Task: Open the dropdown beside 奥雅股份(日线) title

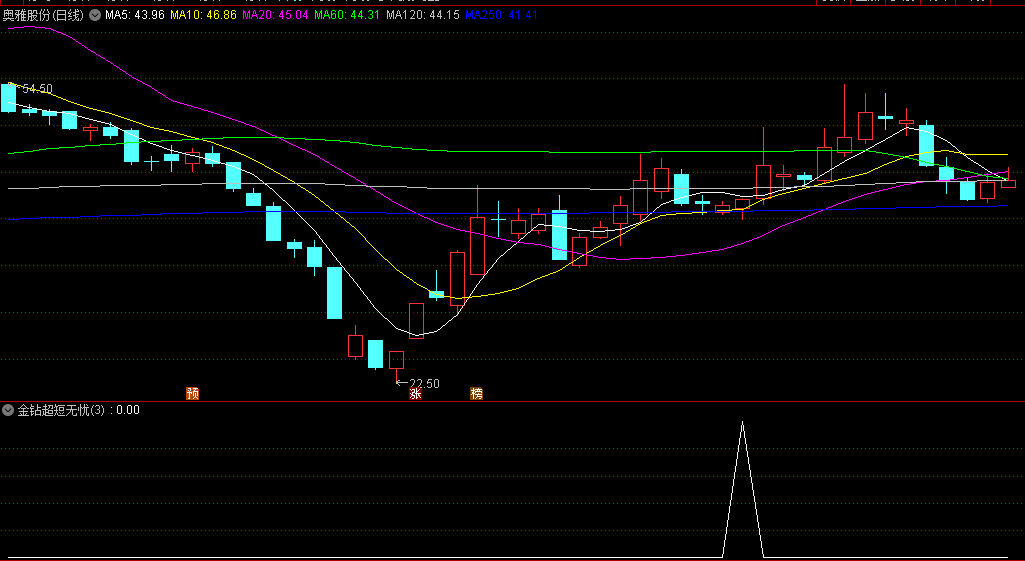Action: (x=95, y=15)
